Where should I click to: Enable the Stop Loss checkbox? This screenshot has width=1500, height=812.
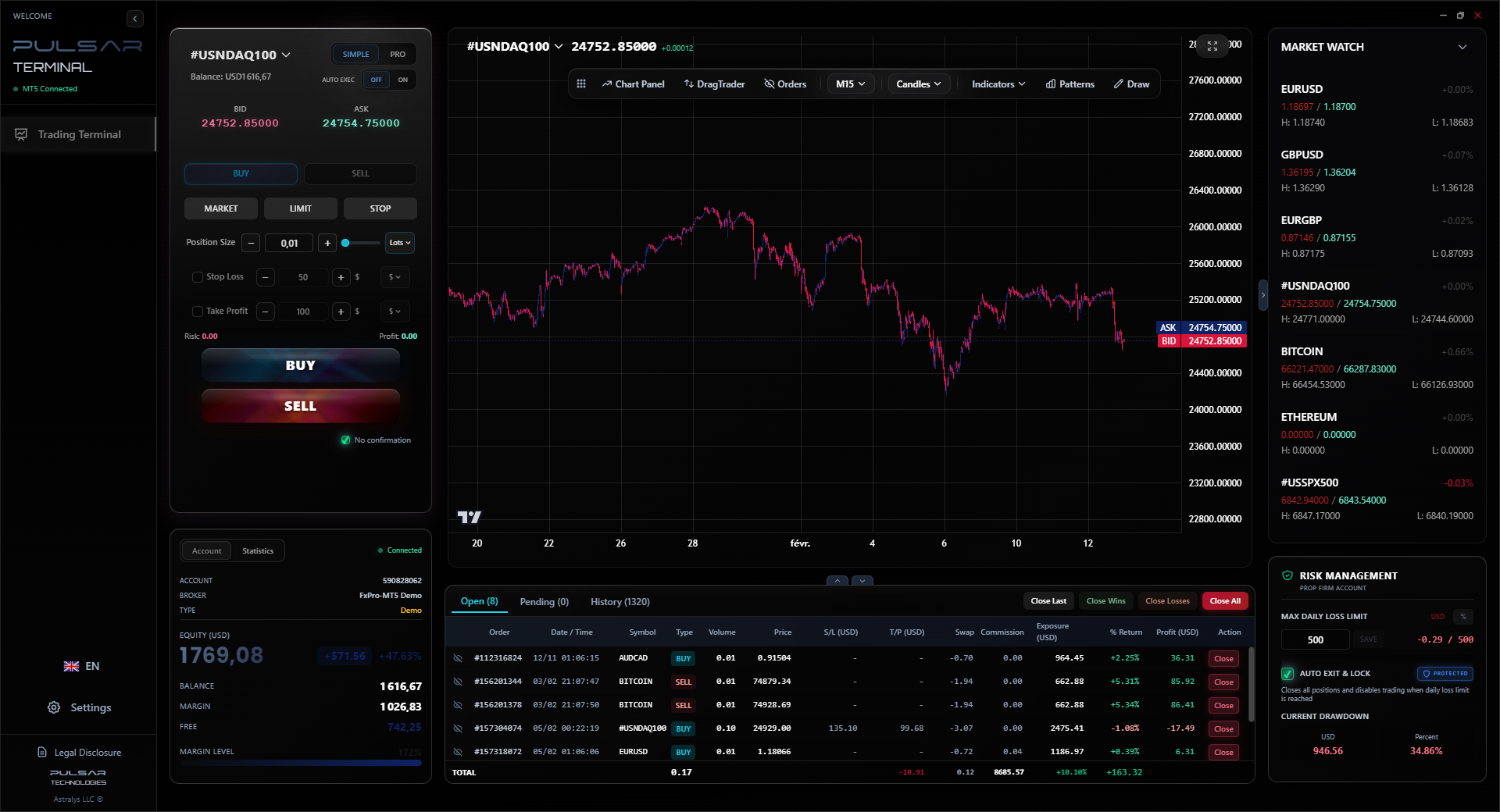point(197,277)
